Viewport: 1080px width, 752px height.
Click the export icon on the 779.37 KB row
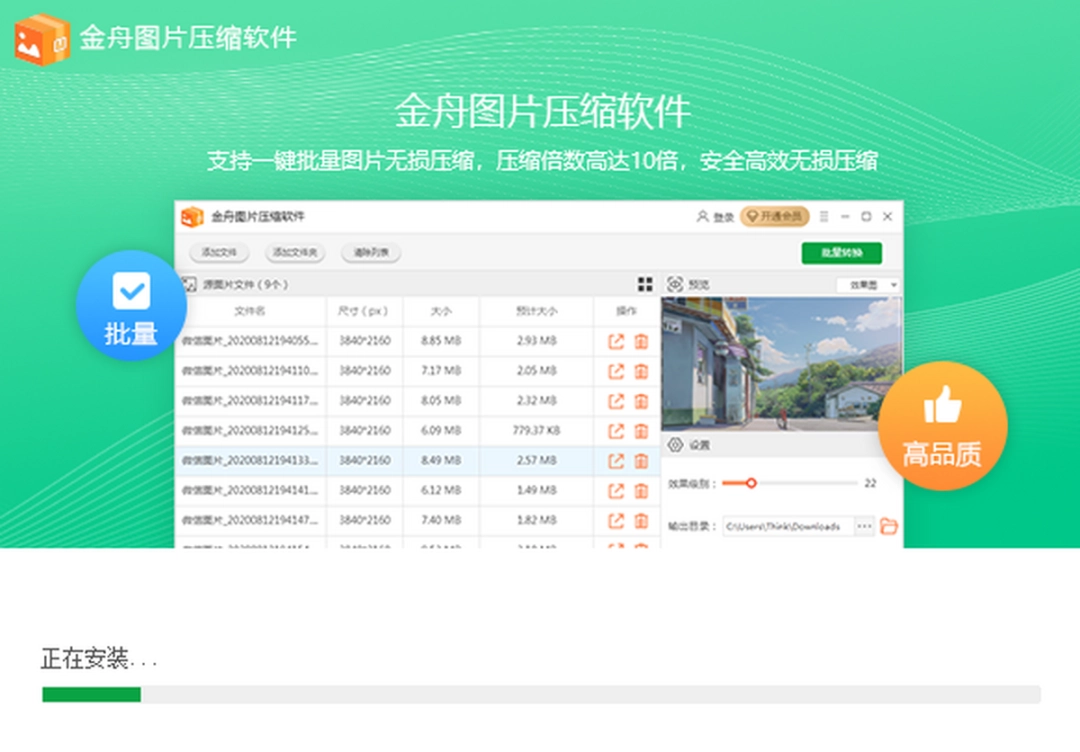(x=615, y=431)
